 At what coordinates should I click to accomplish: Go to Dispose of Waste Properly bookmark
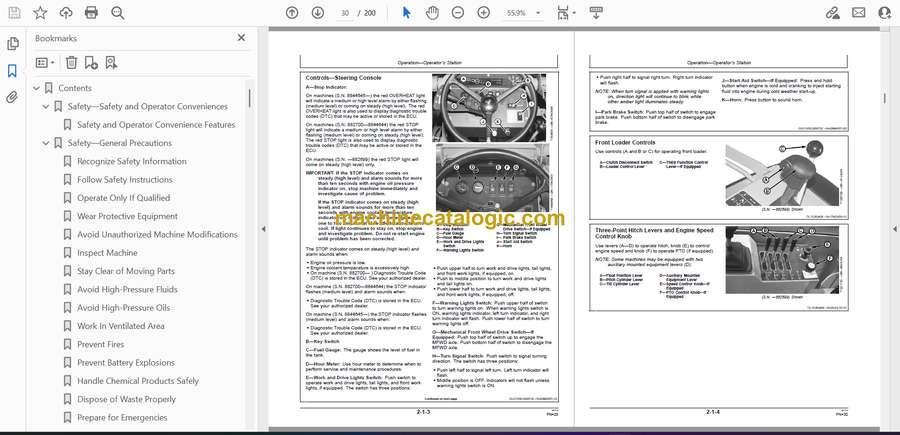(126, 399)
